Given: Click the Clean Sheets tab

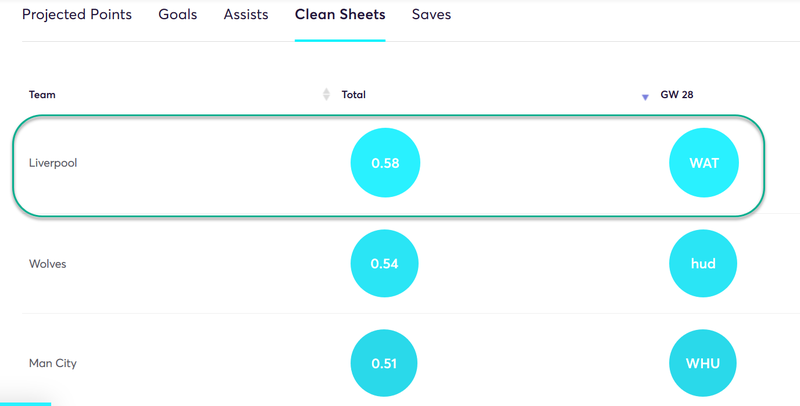Looking at the screenshot, I should [340, 15].
